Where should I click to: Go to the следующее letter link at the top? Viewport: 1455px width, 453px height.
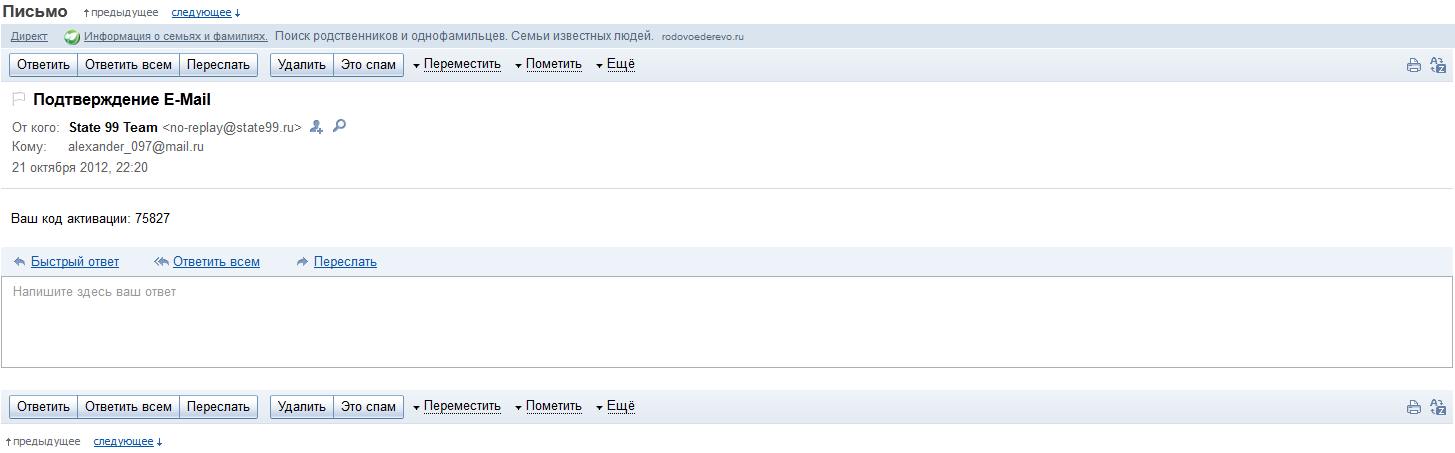[201, 12]
